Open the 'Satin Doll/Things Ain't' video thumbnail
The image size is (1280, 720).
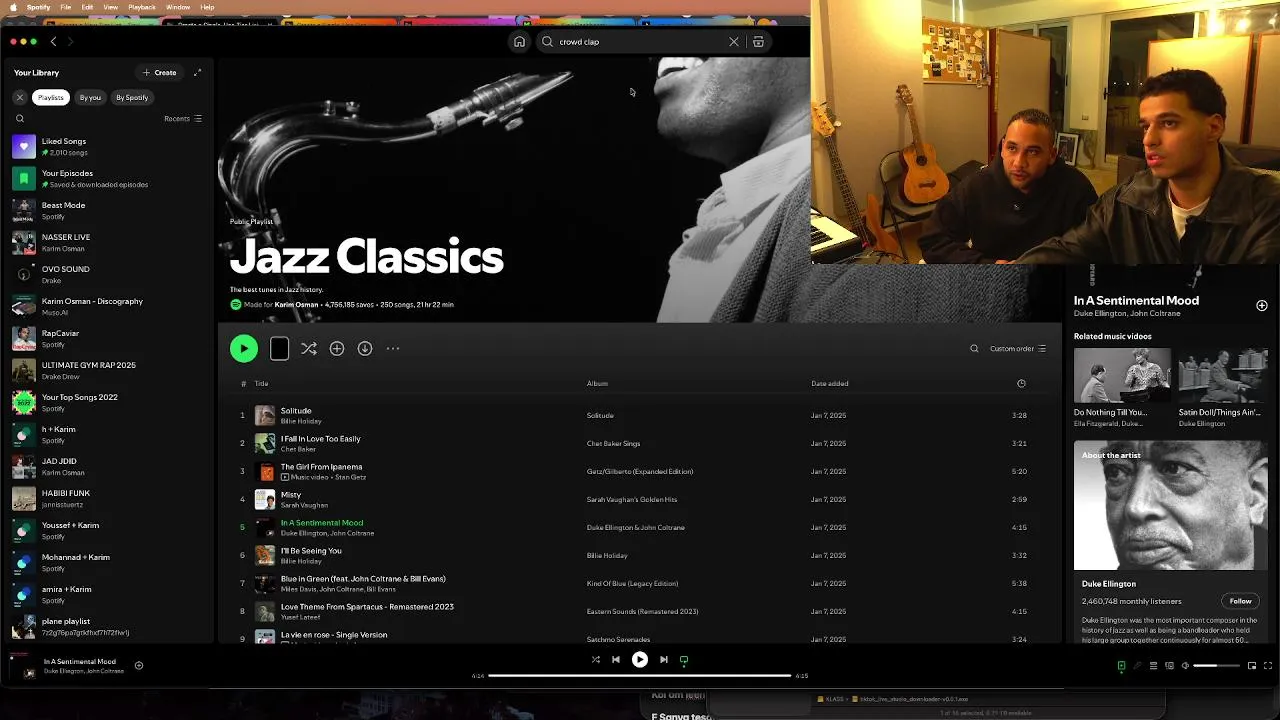1223,375
